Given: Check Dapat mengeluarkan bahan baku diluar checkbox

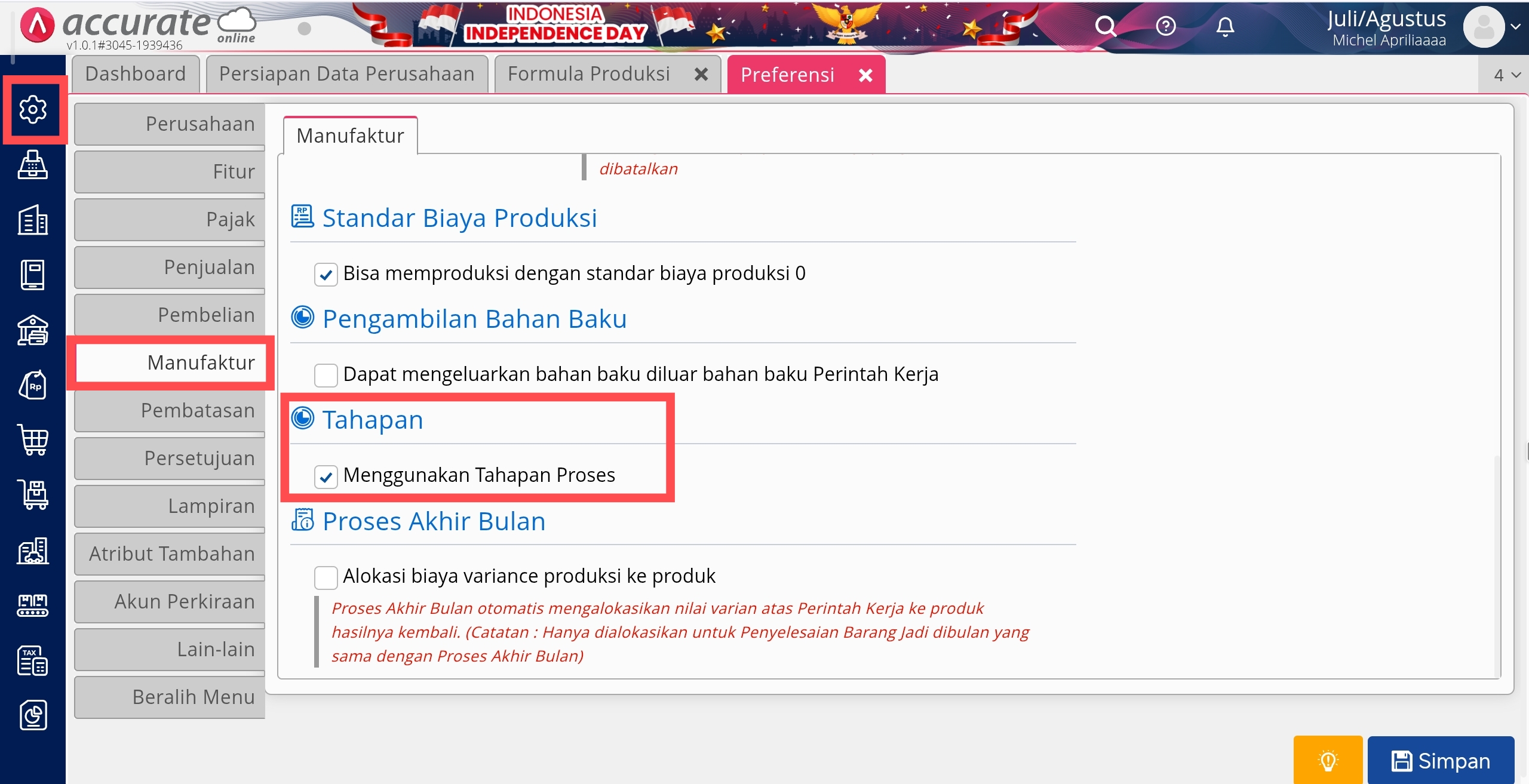Looking at the screenshot, I should pyautogui.click(x=326, y=376).
